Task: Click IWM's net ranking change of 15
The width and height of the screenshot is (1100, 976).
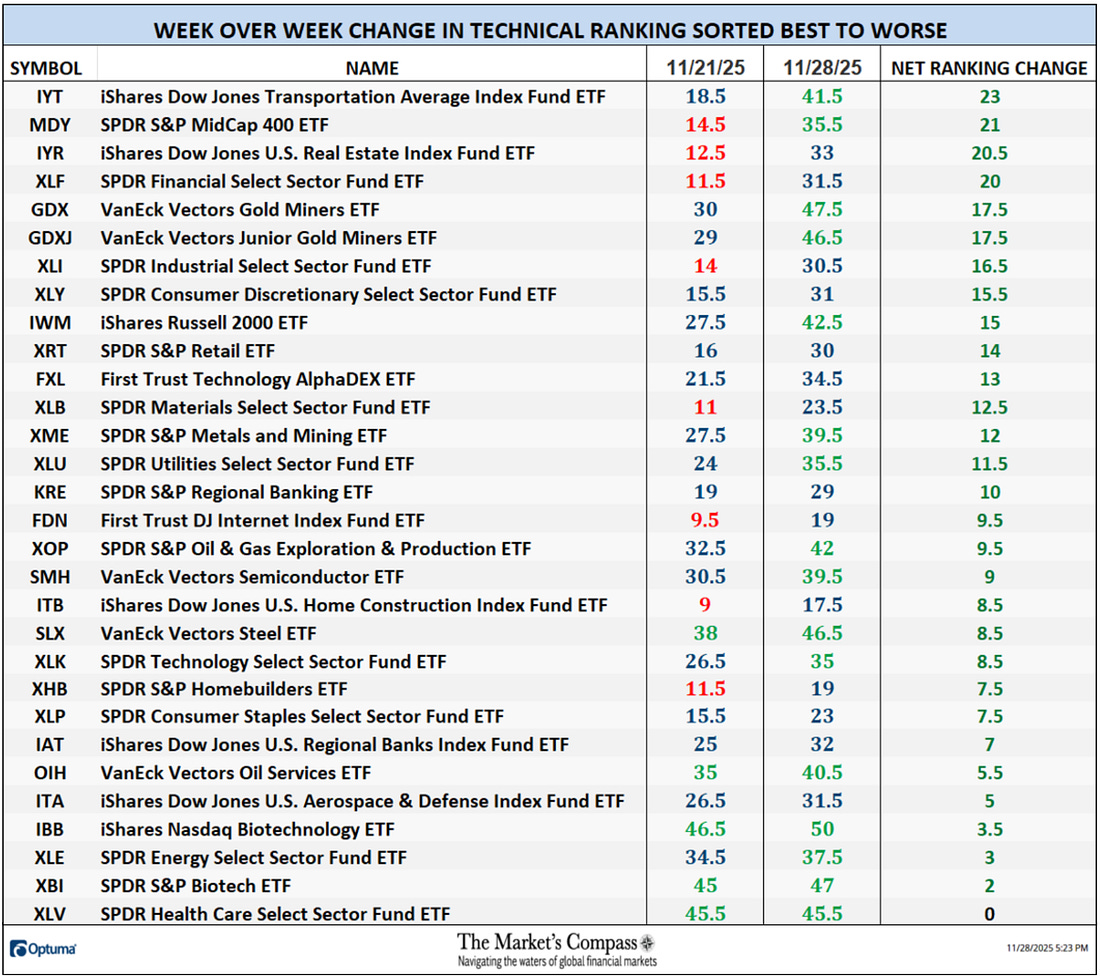Action: click(x=989, y=323)
